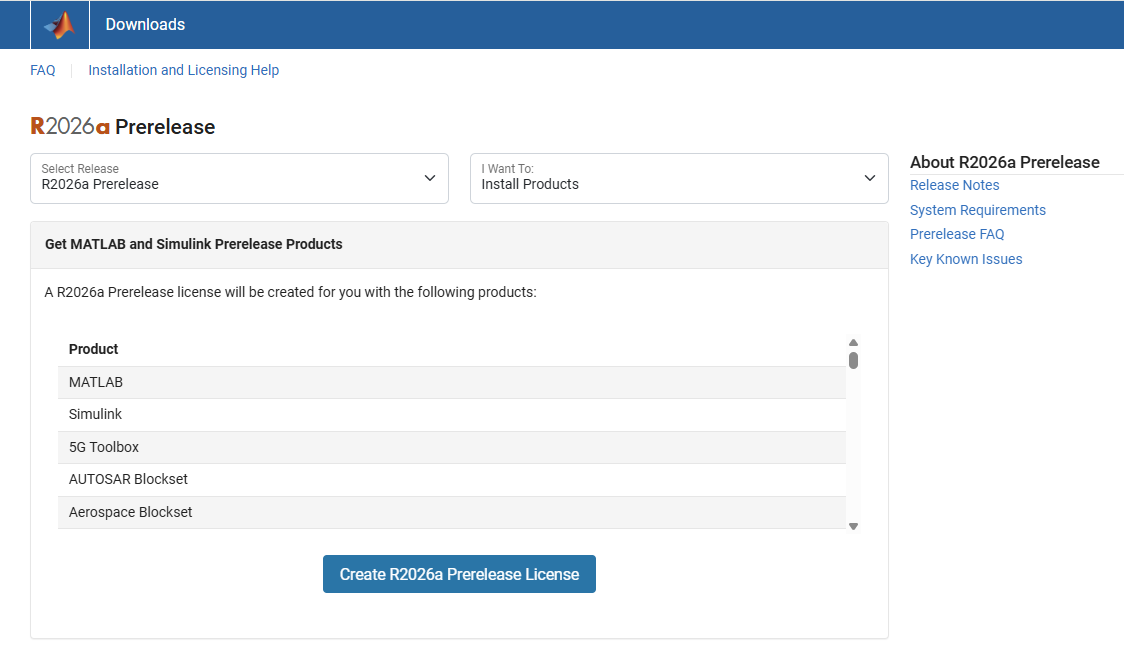1124x647 pixels.
Task: Open the I Want To dropdown
Action: (679, 178)
